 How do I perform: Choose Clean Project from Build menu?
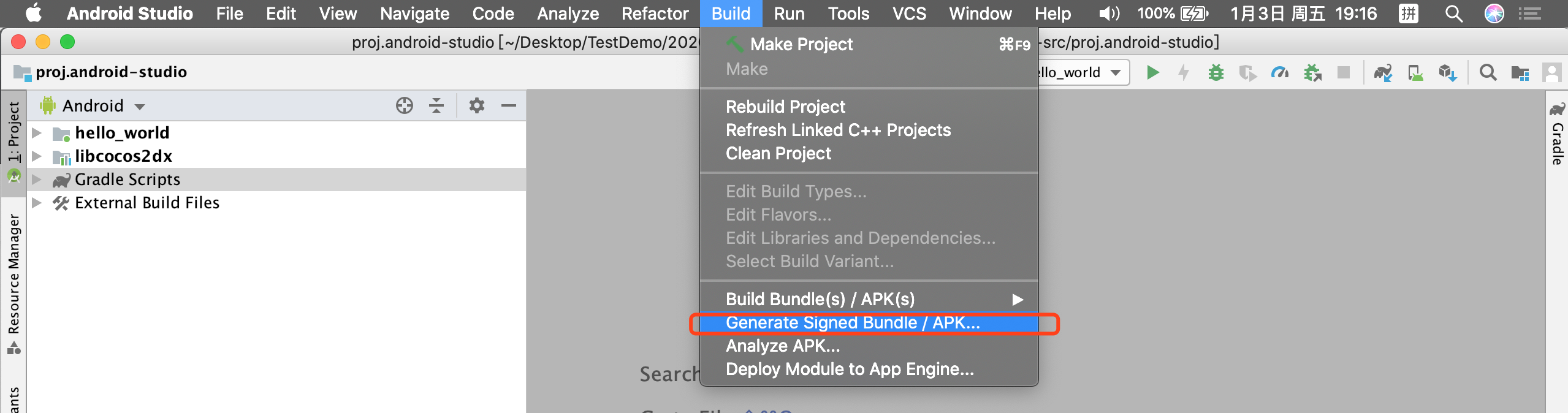click(x=778, y=154)
